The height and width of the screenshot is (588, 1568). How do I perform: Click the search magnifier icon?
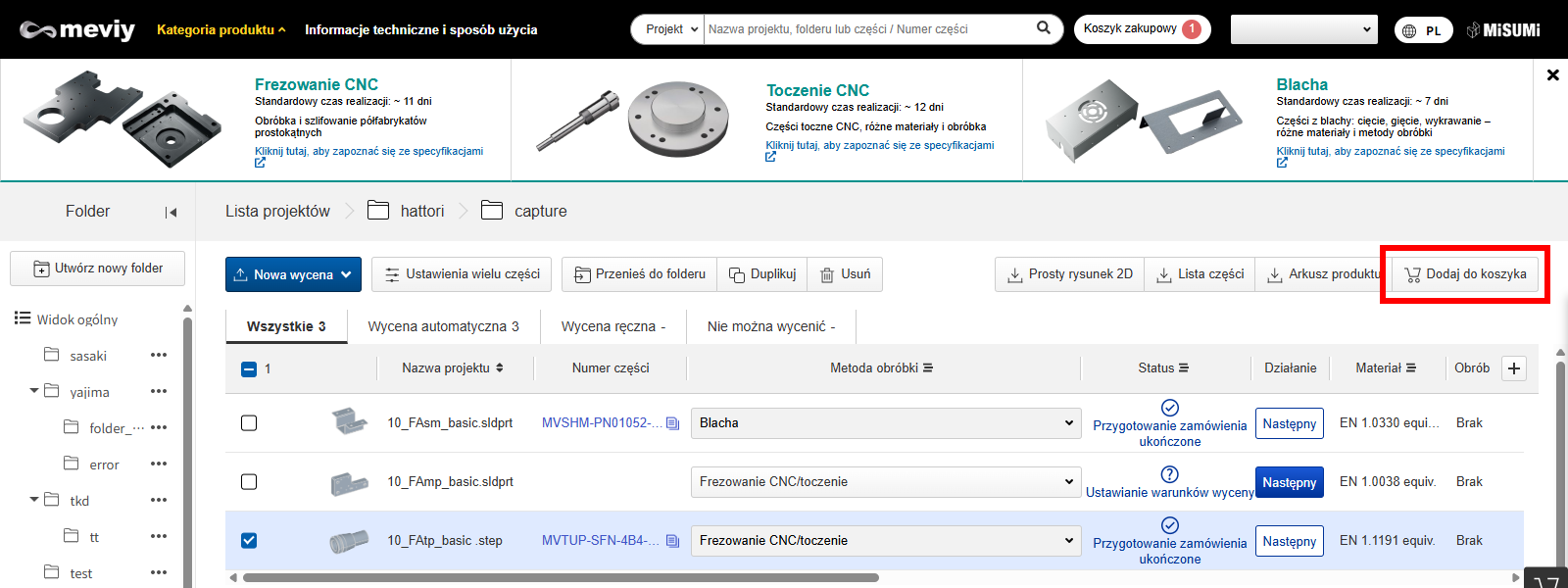(1044, 28)
